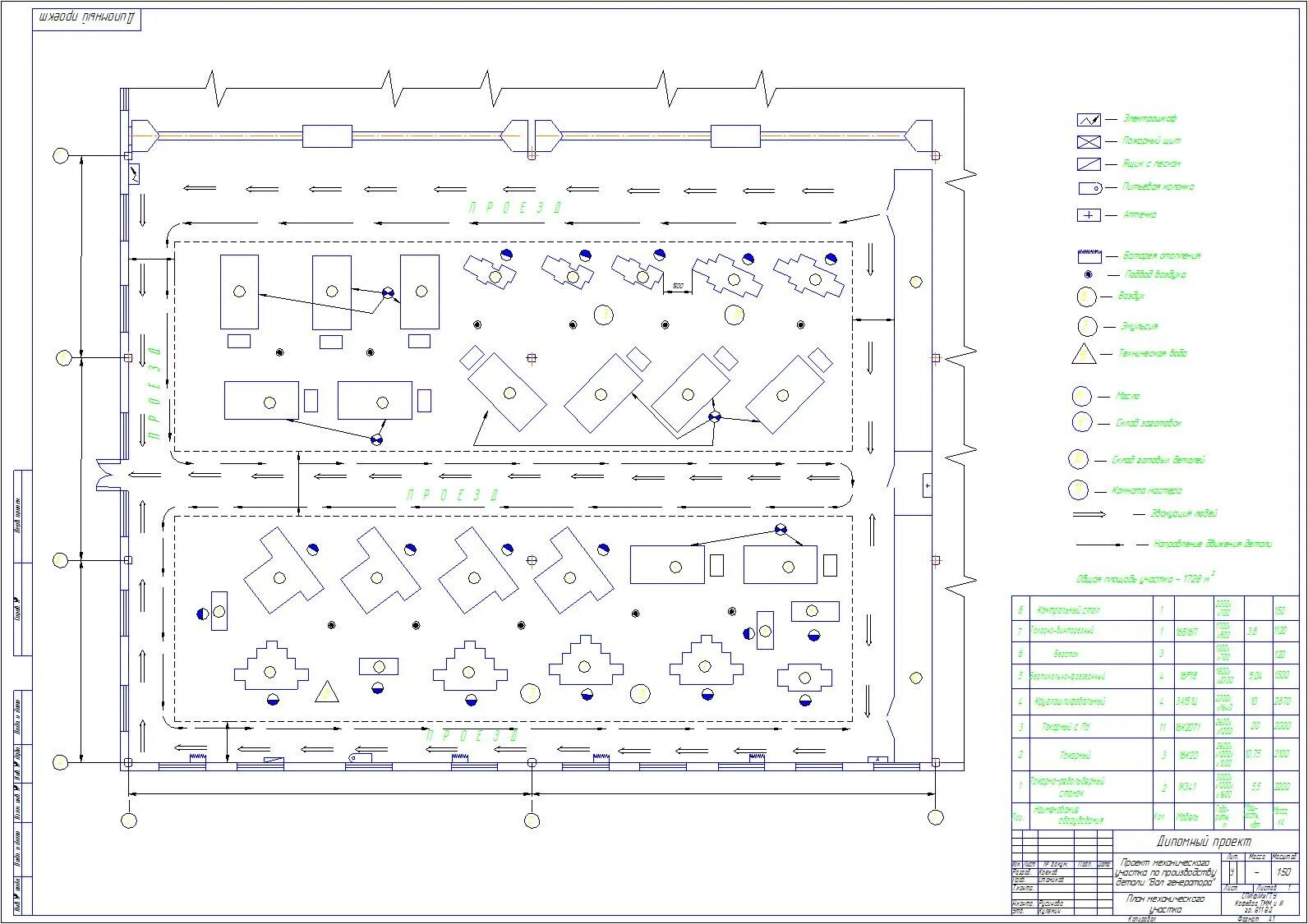Viewport: 1308px width, 924px height.
Task: Select the technical water triangle on floor plan
Action: (327, 692)
